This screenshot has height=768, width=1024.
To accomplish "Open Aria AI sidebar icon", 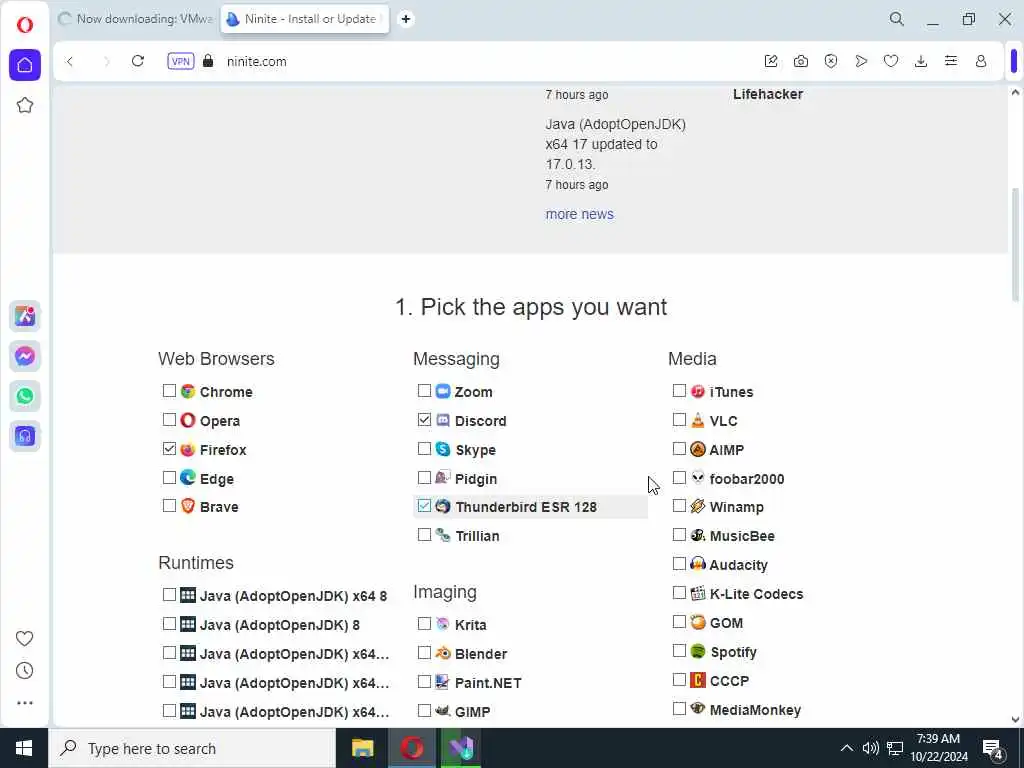I will pyautogui.click(x=25, y=316).
